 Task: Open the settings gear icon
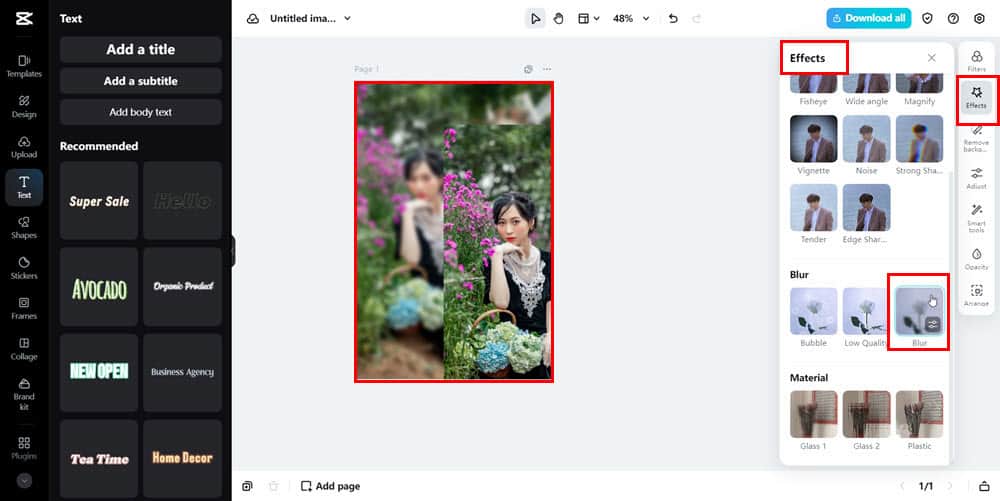click(x=979, y=18)
